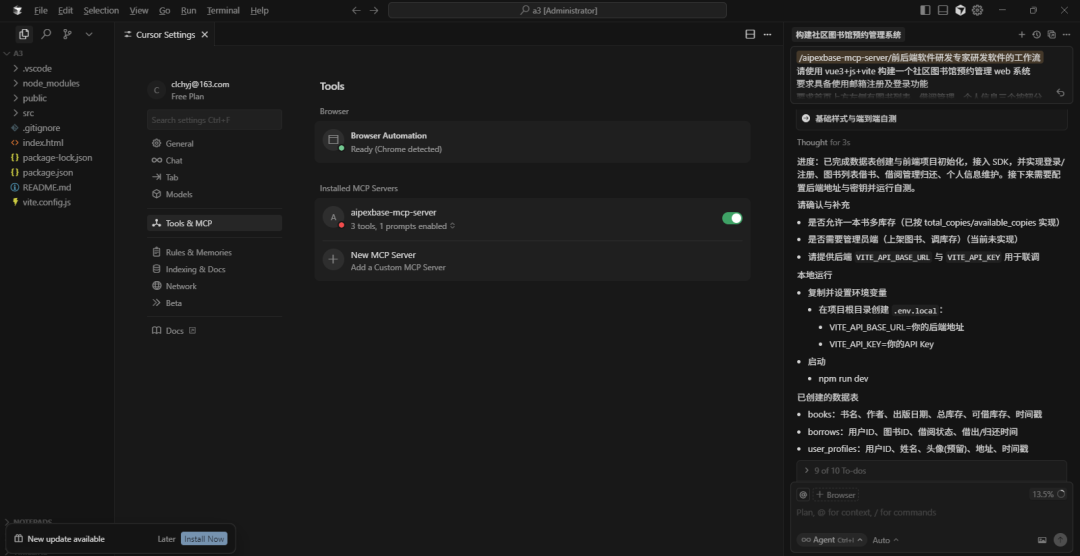
Task: Click the Browser Automation icon
Action: click(333, 140)
